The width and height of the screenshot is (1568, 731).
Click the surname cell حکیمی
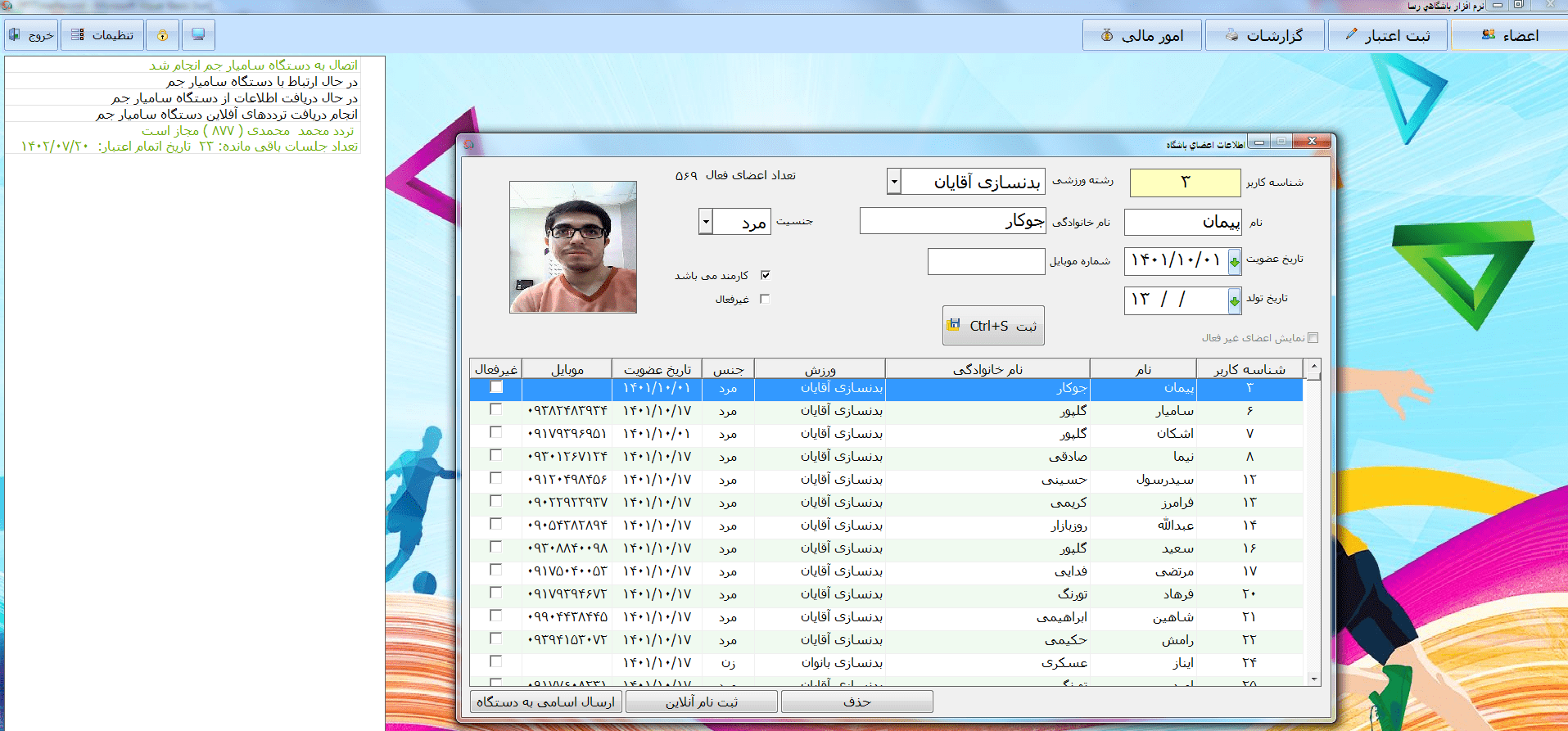tap(987, 639)
